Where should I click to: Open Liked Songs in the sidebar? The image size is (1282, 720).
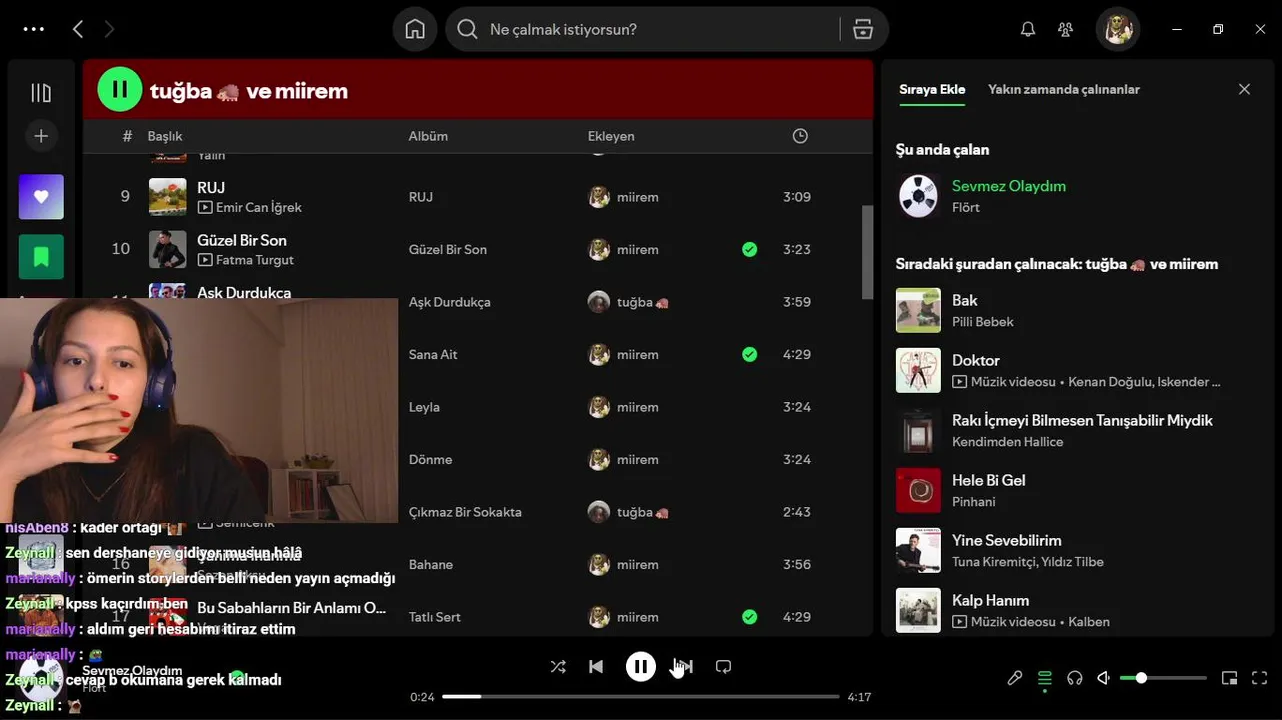point(41,197)
